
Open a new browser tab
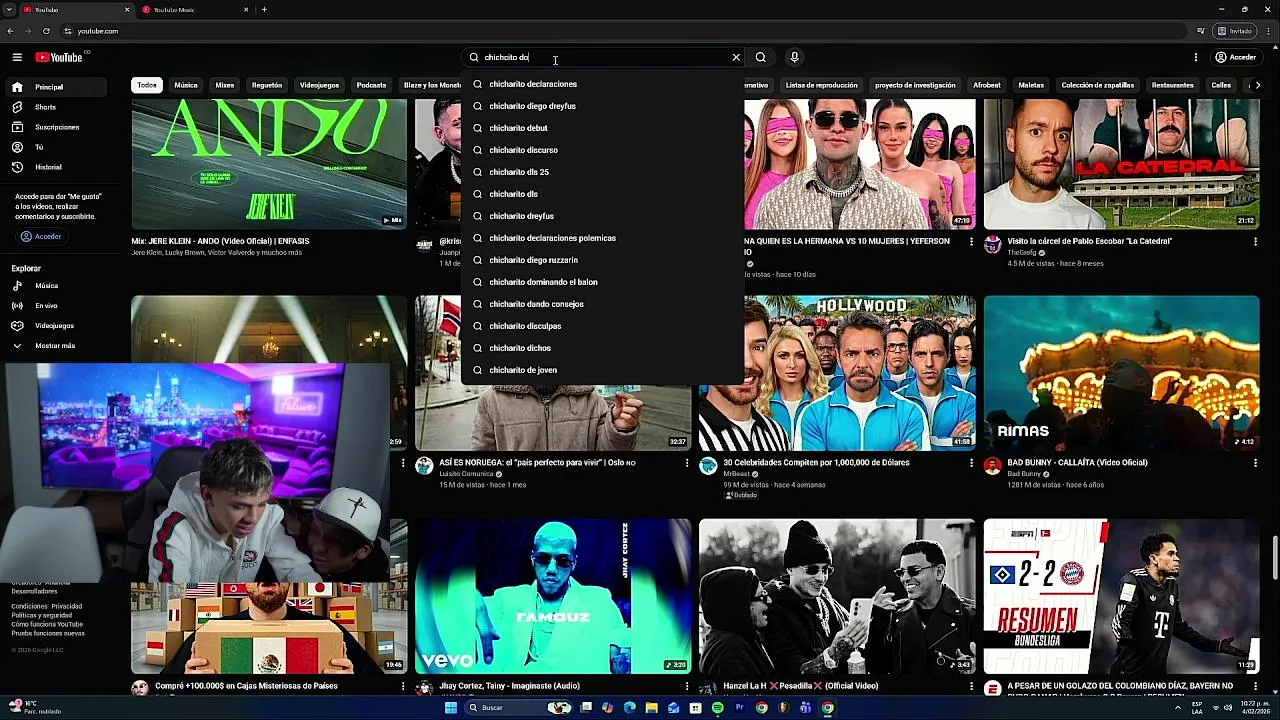264,10
